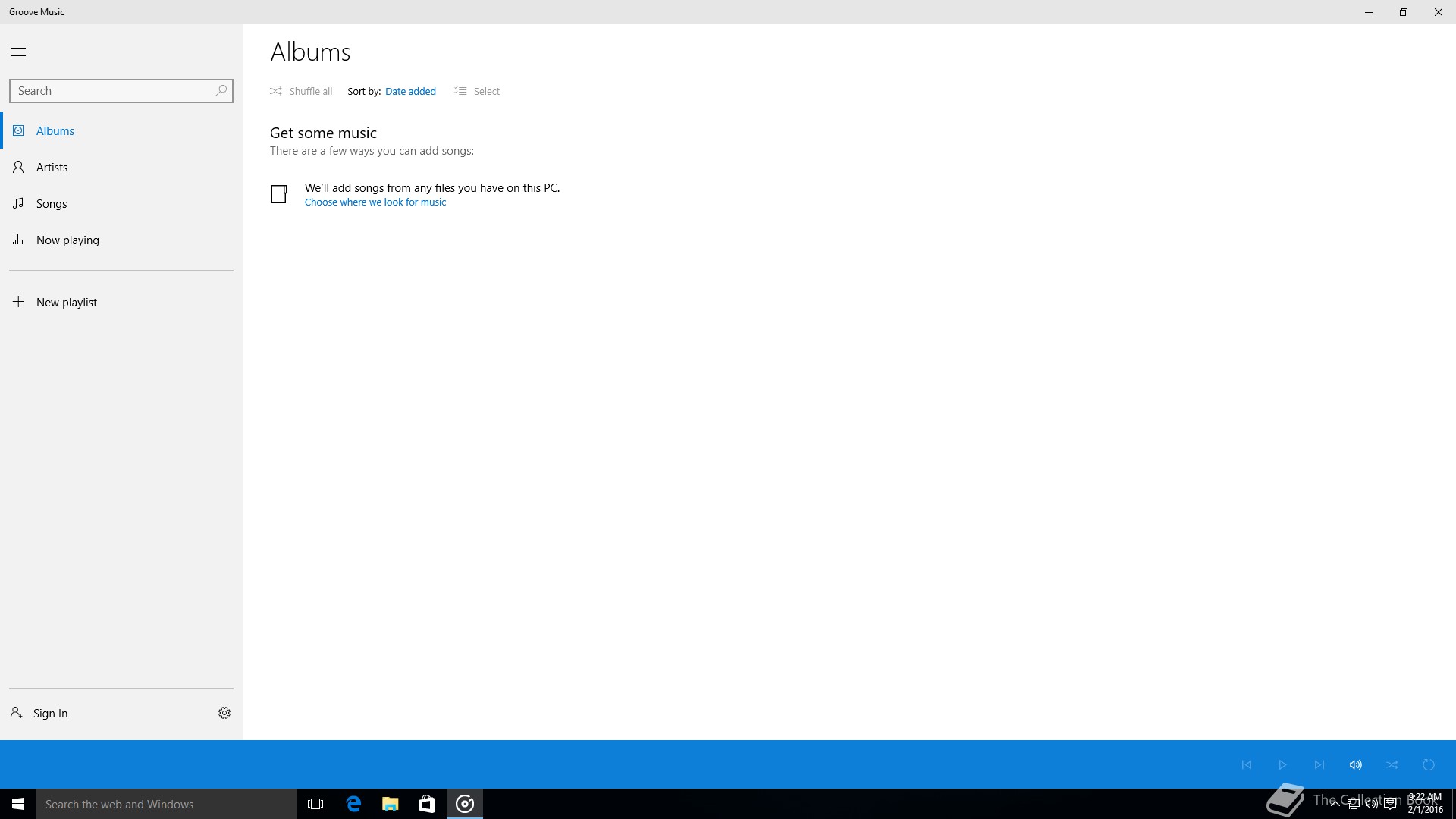This screenshot has width=1456, height=819.
Task: Click Shuffle all above albums list
Action: [302, 91]
